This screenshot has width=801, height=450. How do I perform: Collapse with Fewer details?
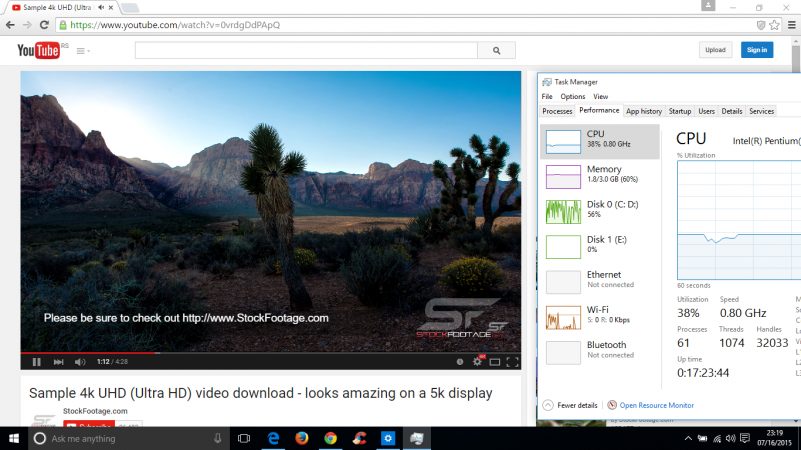tap(570, 405)
